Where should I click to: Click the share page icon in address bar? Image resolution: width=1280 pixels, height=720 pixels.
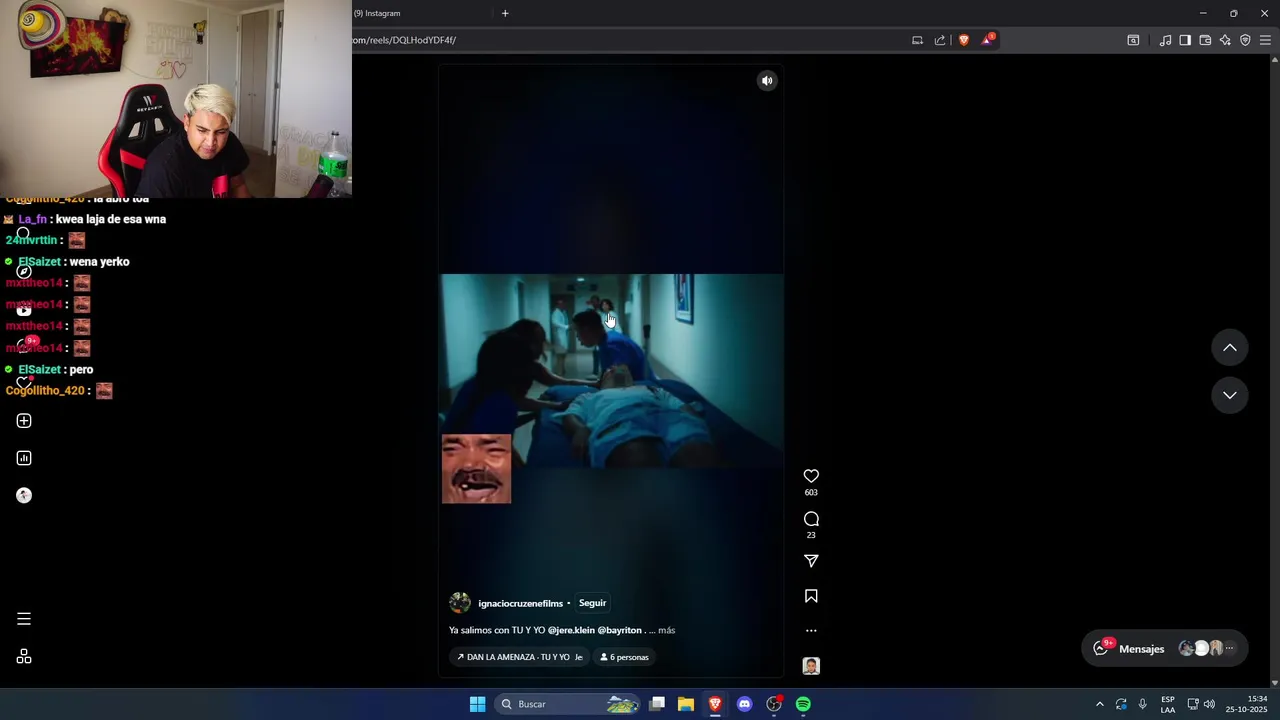[x=940, y=40]
